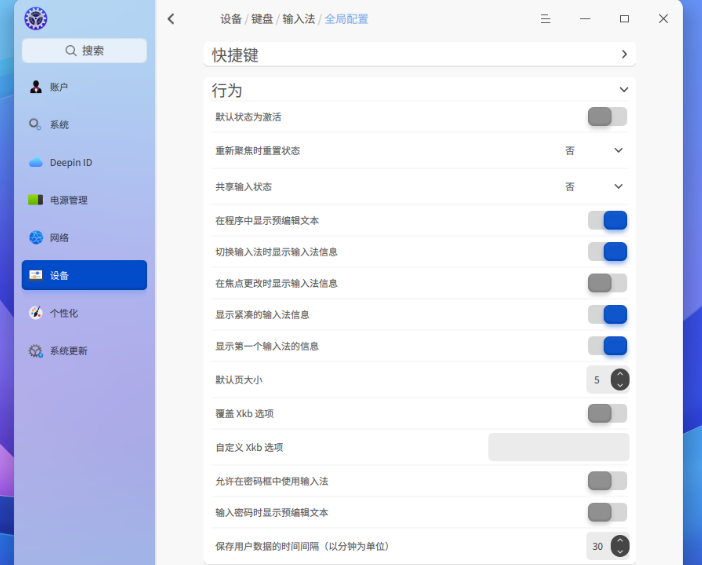The height and width of the screenshot is (565, 702).
Task: Click the 网络 globe icon
Action: point(36,237)
